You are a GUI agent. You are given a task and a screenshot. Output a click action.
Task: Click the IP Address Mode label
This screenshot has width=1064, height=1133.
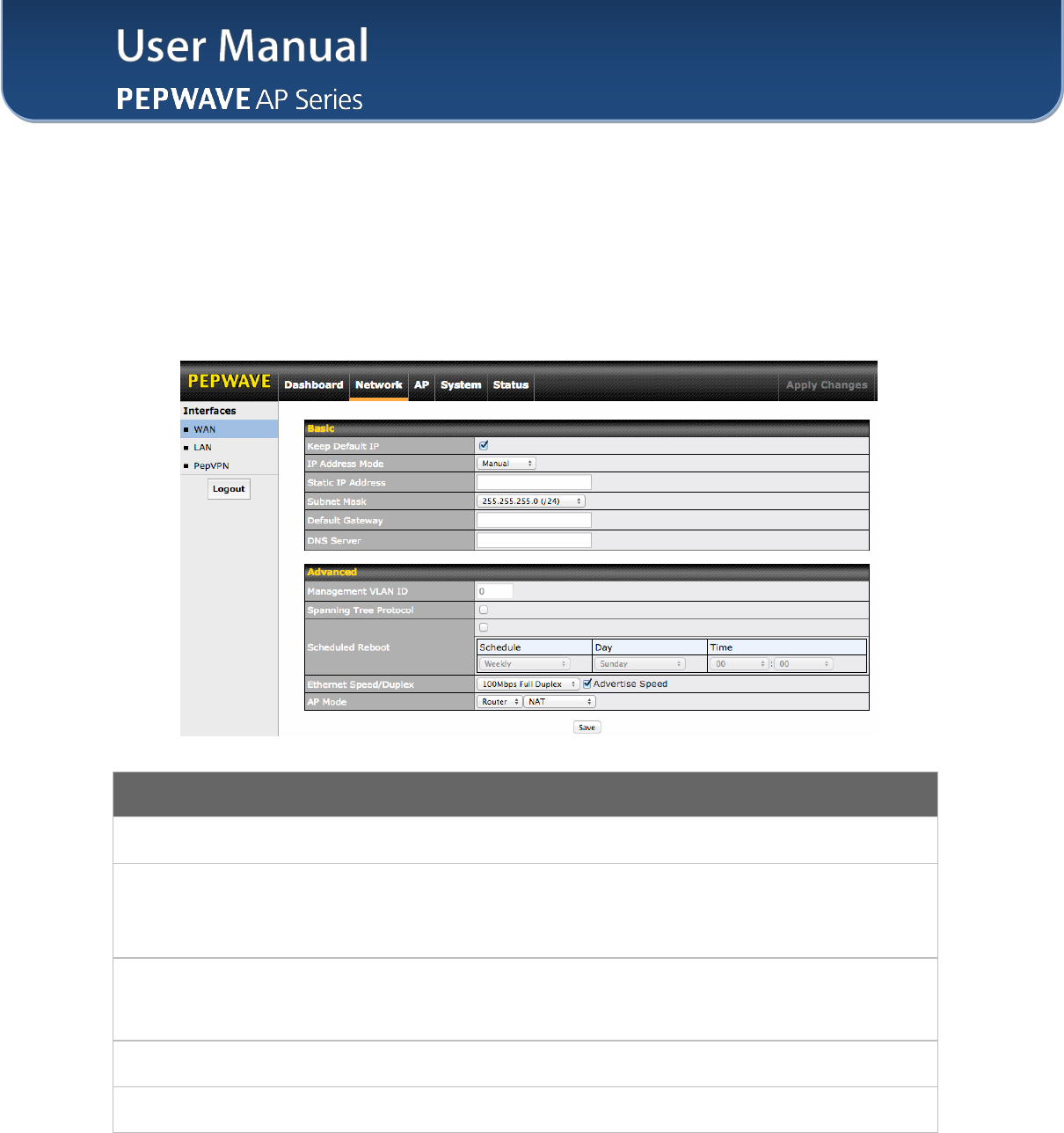click(x=346, y=464)
